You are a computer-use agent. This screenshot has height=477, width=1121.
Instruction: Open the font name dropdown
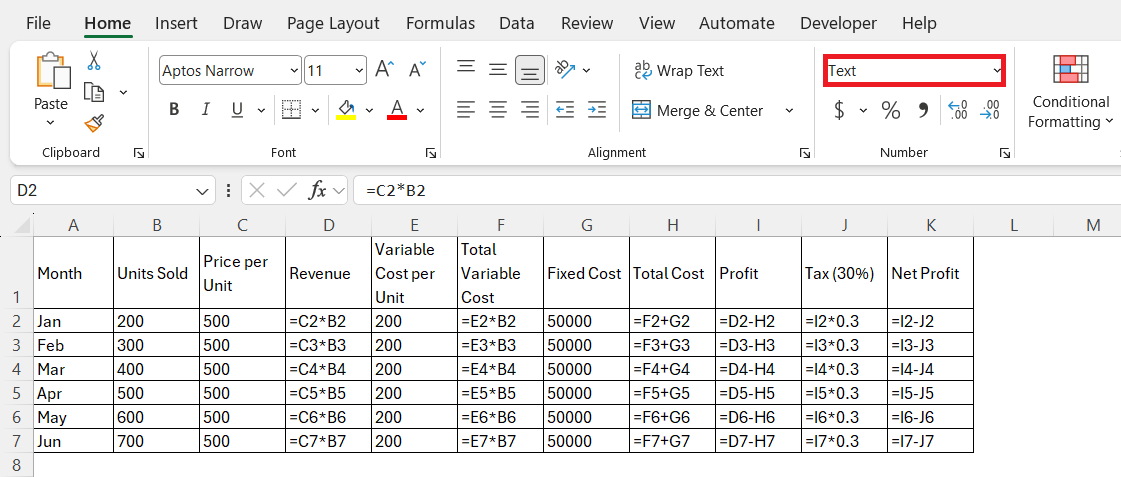[x=295, y=71]
